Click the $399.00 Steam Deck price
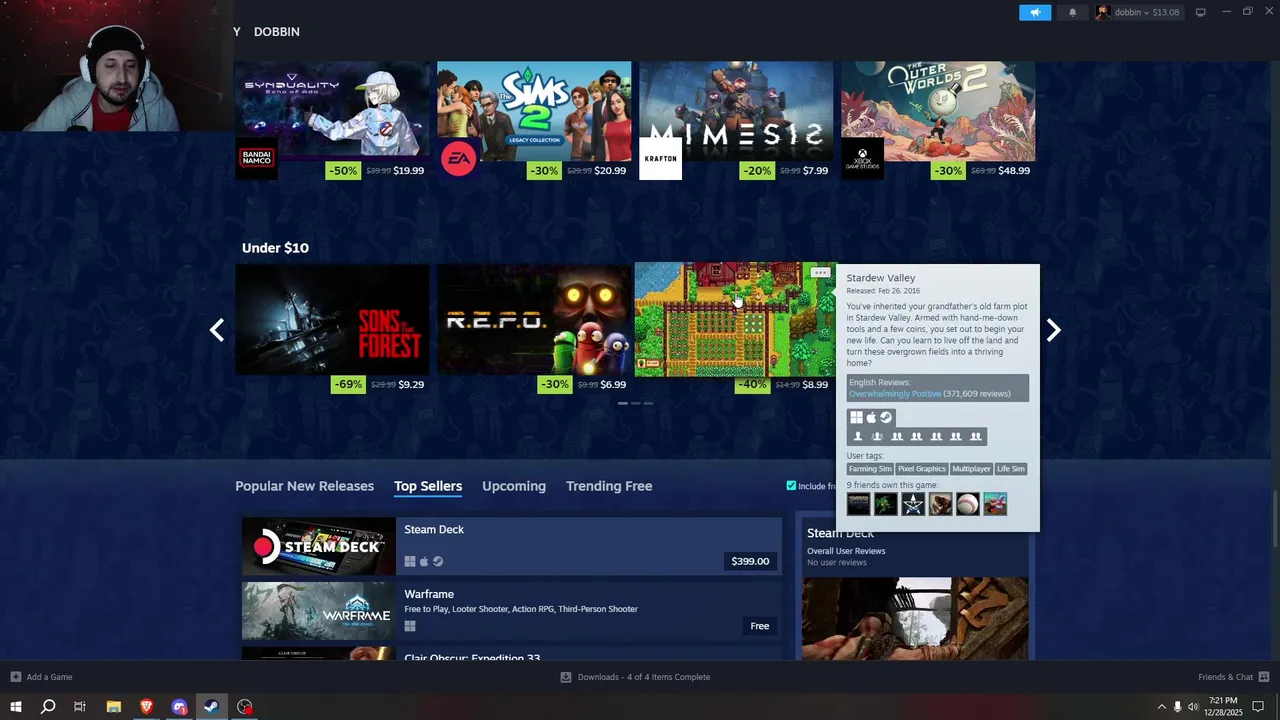This screenshot has width=1280, height=720. point(750,561)
